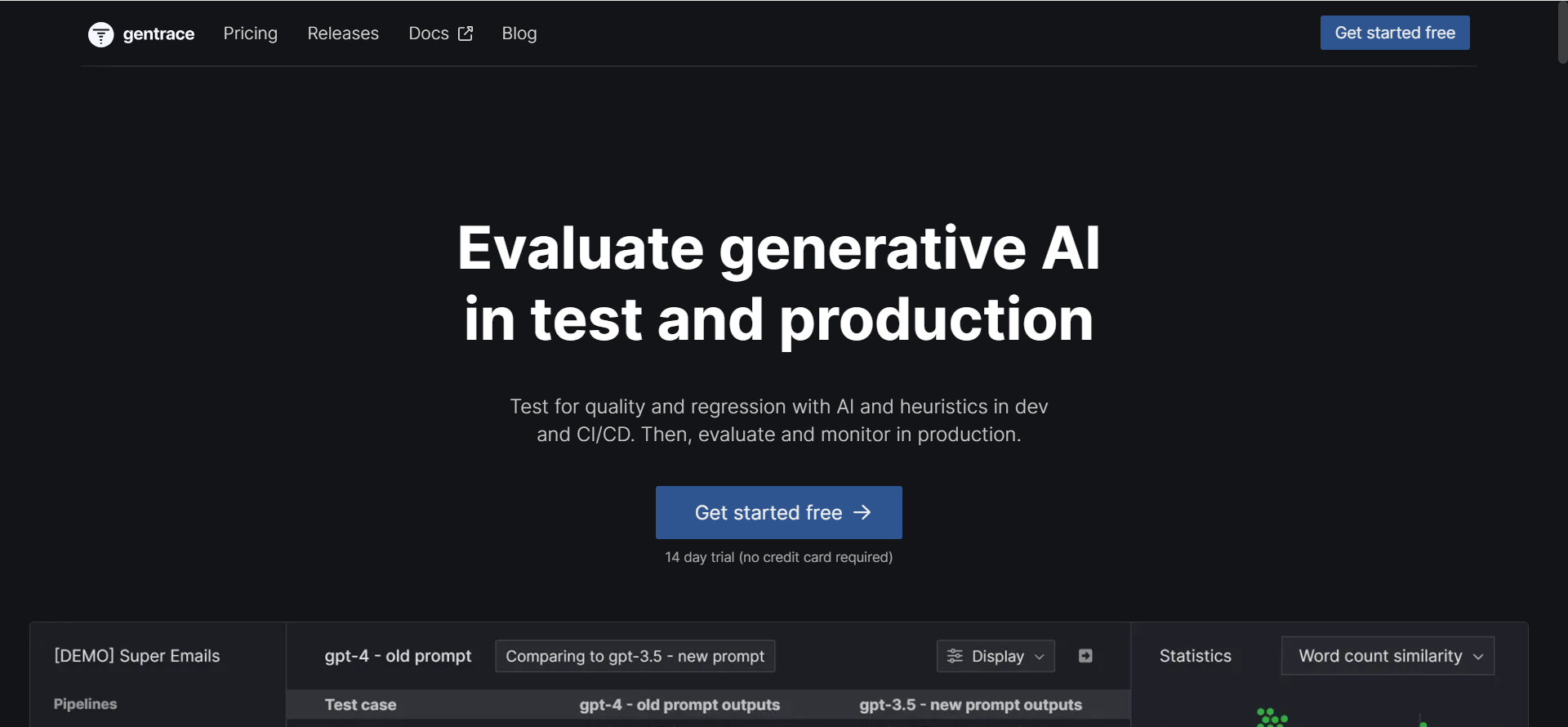Open the Pricing page
Viewport: 1568px width, 727px height.
click(x=251, y=33)
